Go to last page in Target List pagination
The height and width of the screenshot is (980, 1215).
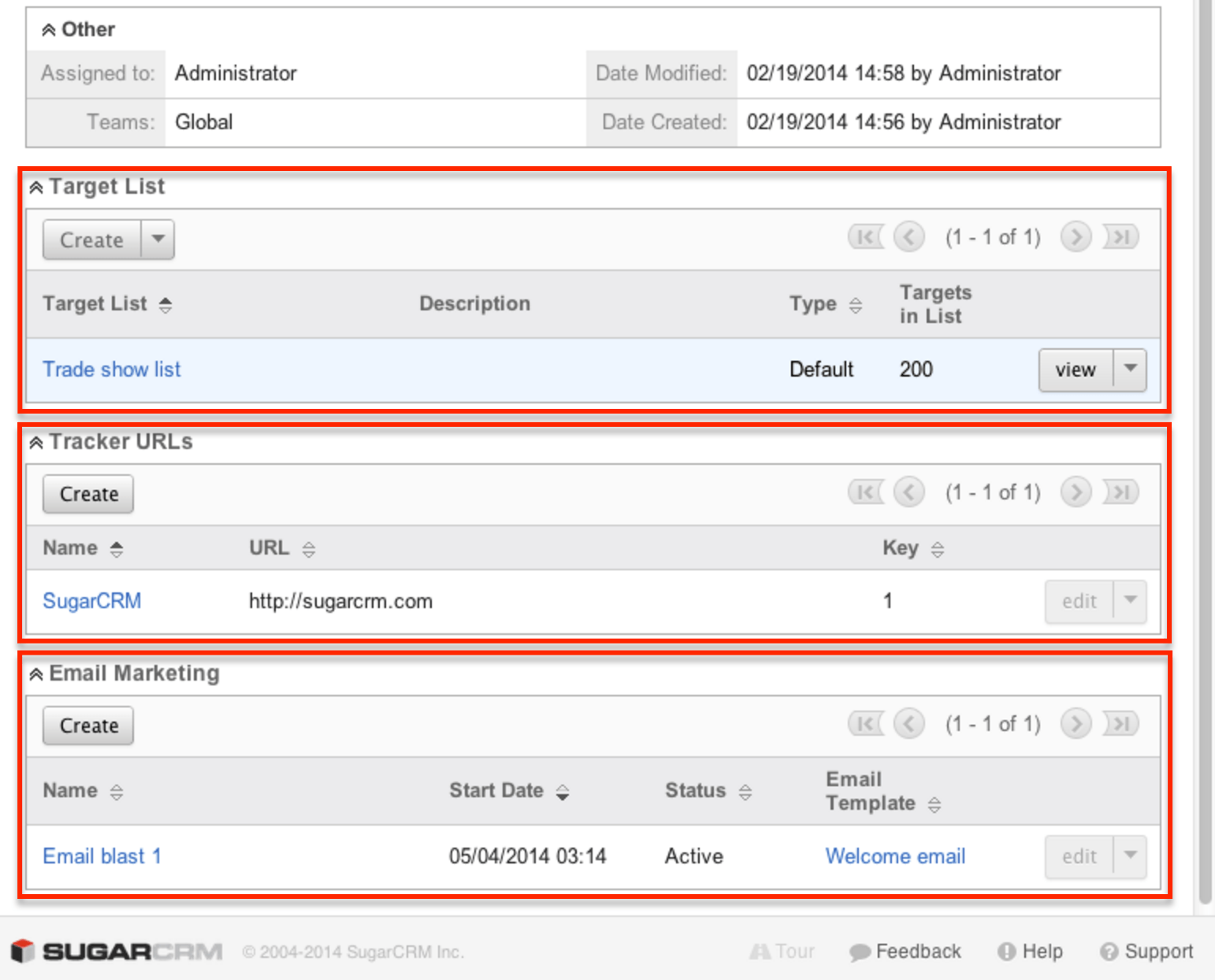tap(1120, 237)
